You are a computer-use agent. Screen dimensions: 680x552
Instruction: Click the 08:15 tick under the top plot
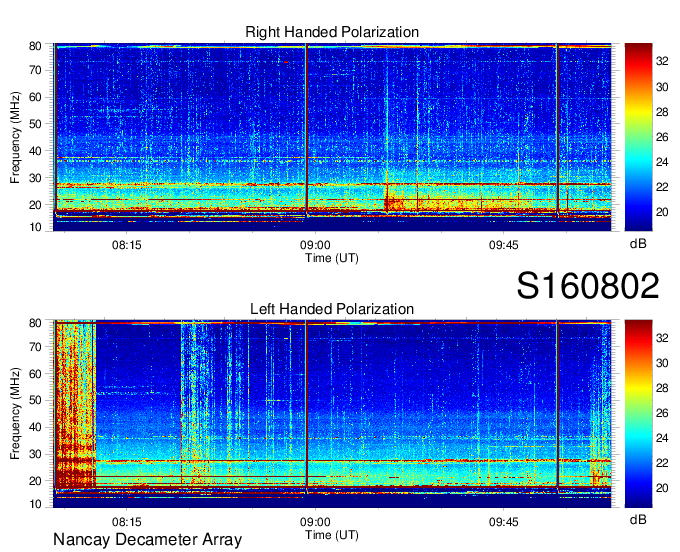click(x=127, y=245)
